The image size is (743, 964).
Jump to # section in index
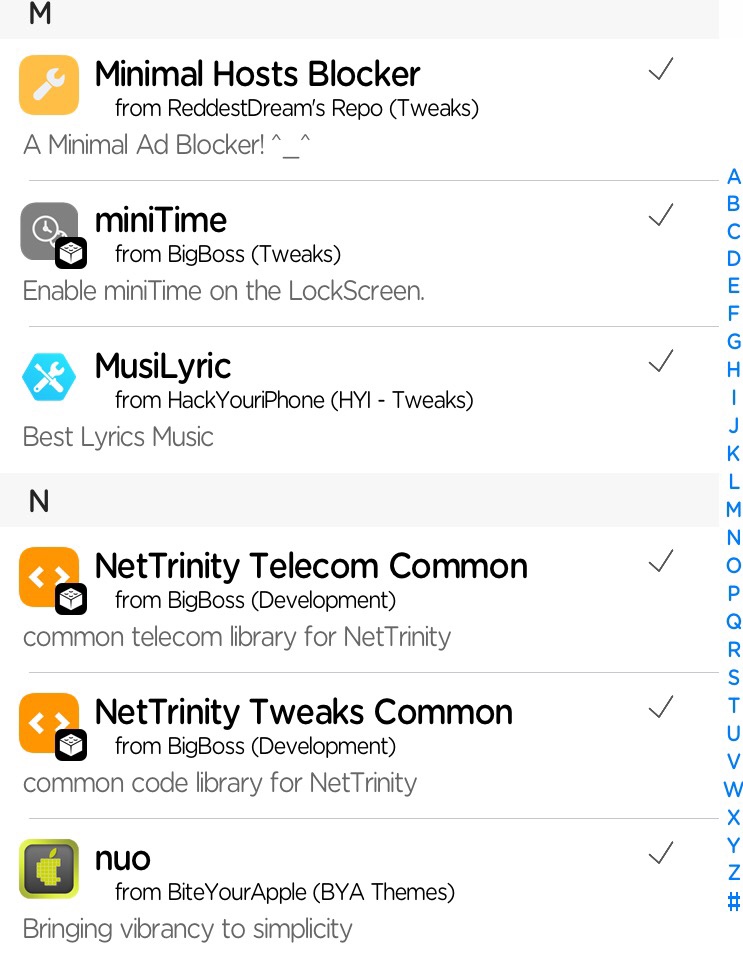pyautogui.click(x=733, y=902)
